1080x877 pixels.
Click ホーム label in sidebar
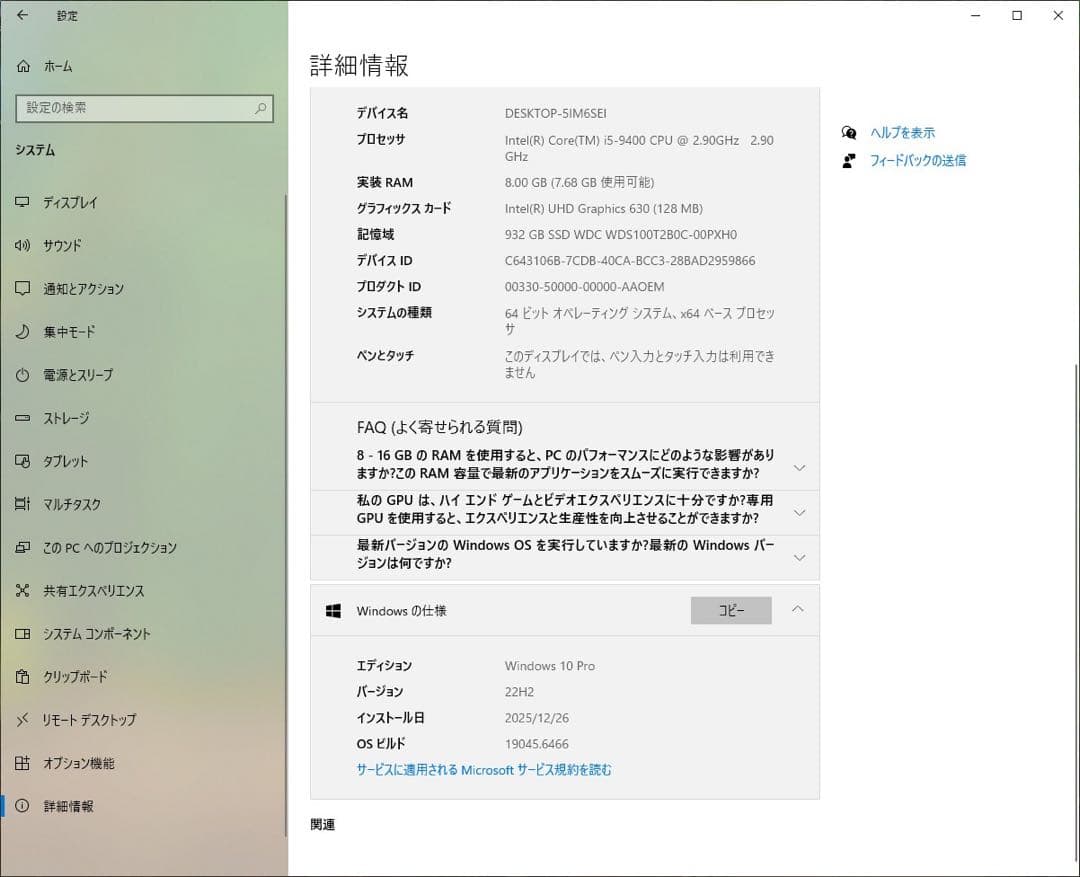58,66
